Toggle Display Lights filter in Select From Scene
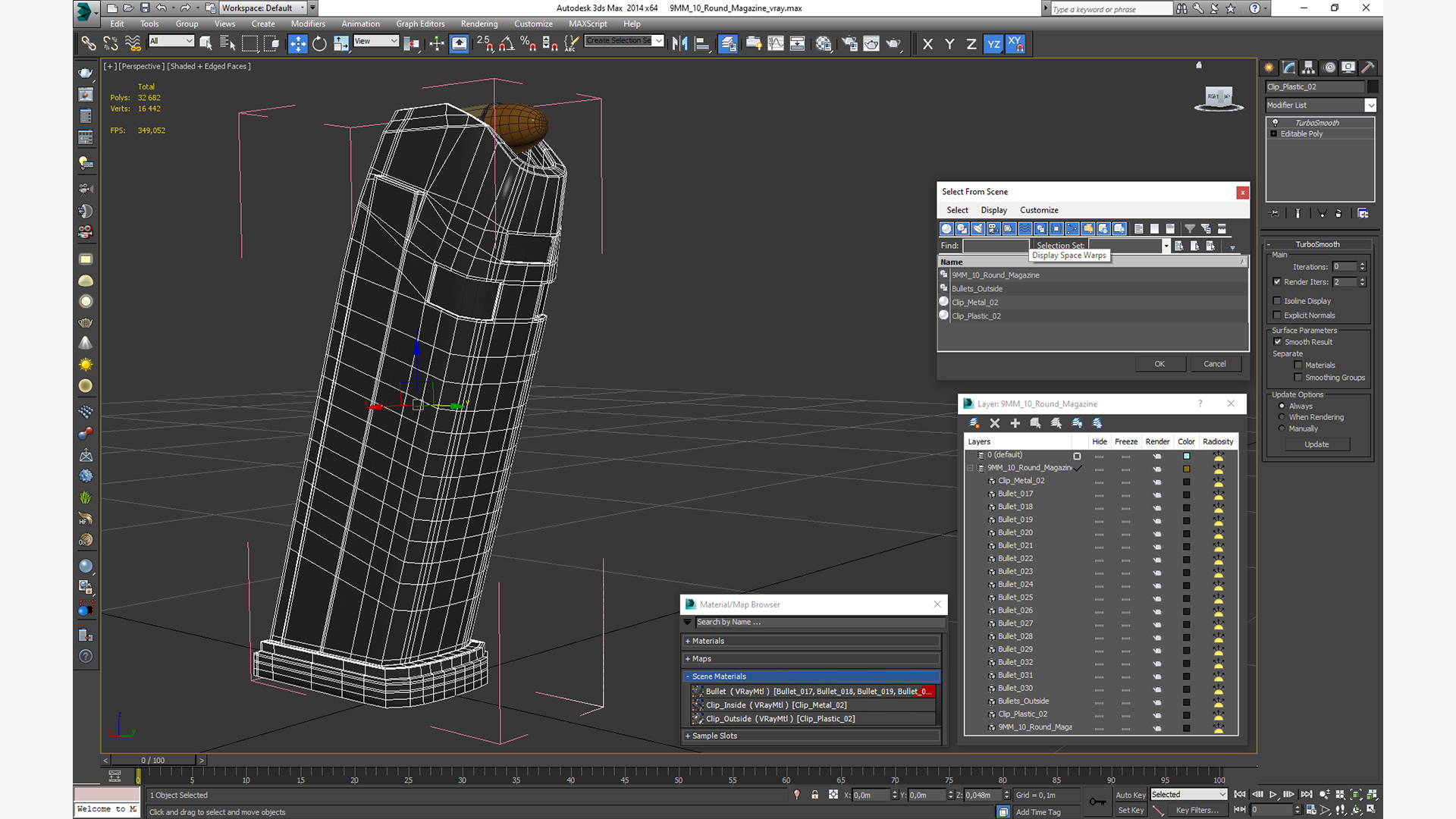 click(x=978, y=228)
